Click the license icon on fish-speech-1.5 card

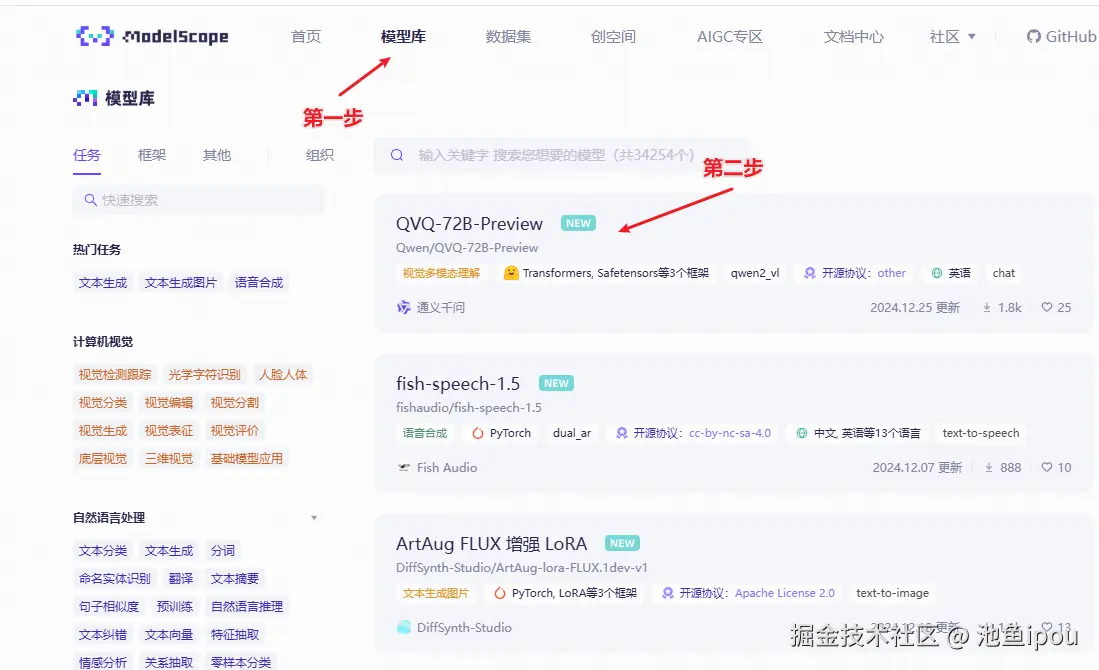pos(622,433)
